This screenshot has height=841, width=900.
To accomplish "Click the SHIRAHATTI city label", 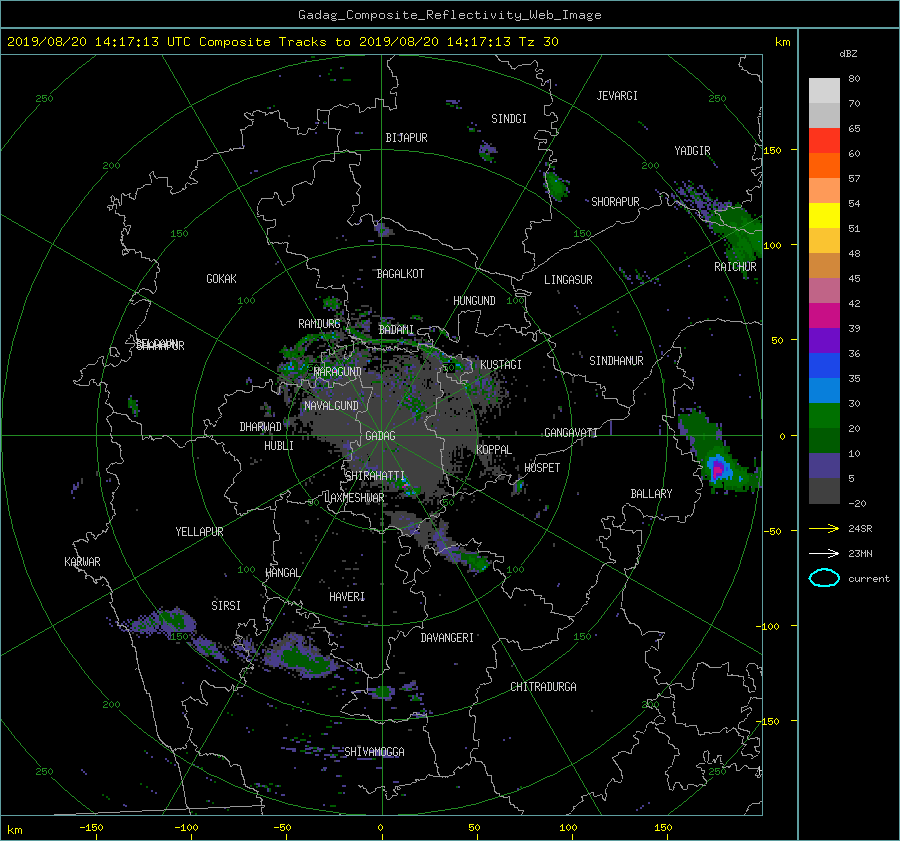I will 375,476.
